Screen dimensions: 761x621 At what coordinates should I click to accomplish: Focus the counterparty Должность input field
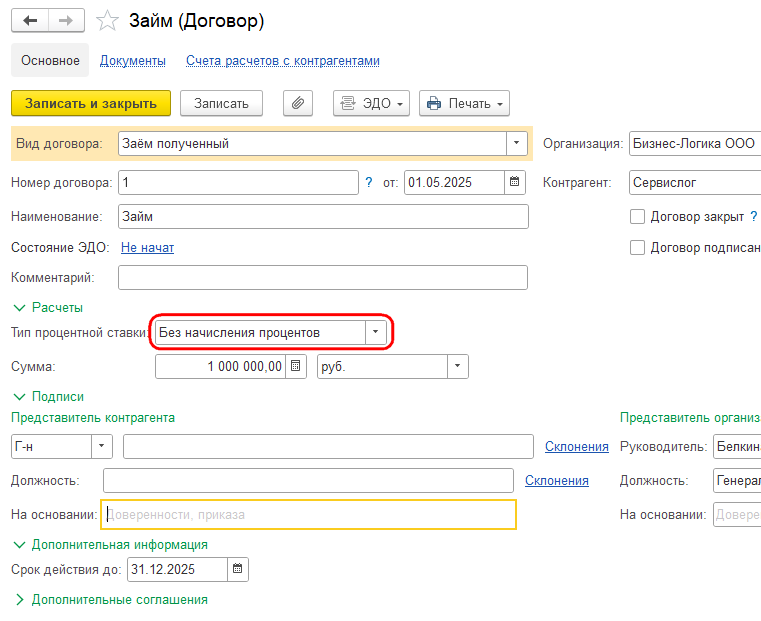[308, 480]
